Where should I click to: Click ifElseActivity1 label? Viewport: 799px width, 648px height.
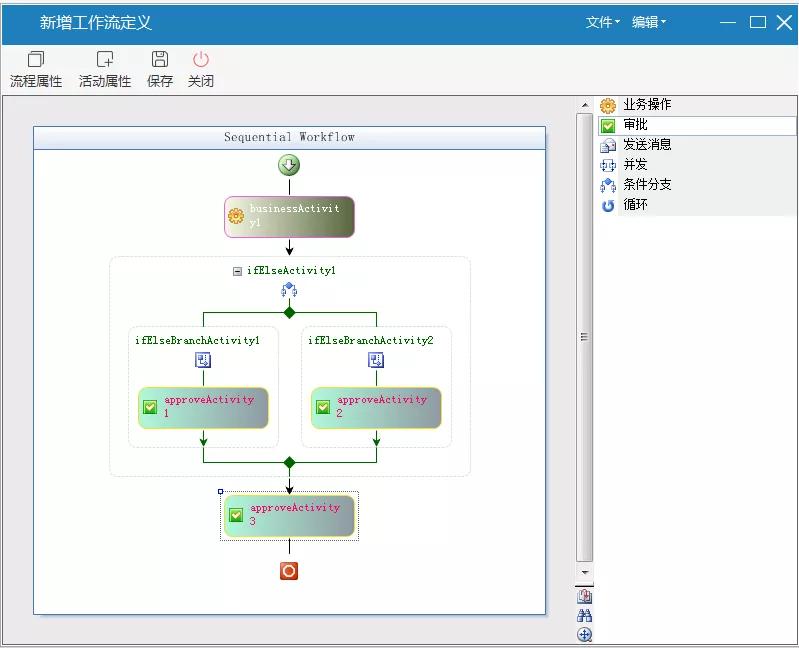pyautogui.click(x=291, y=271)
